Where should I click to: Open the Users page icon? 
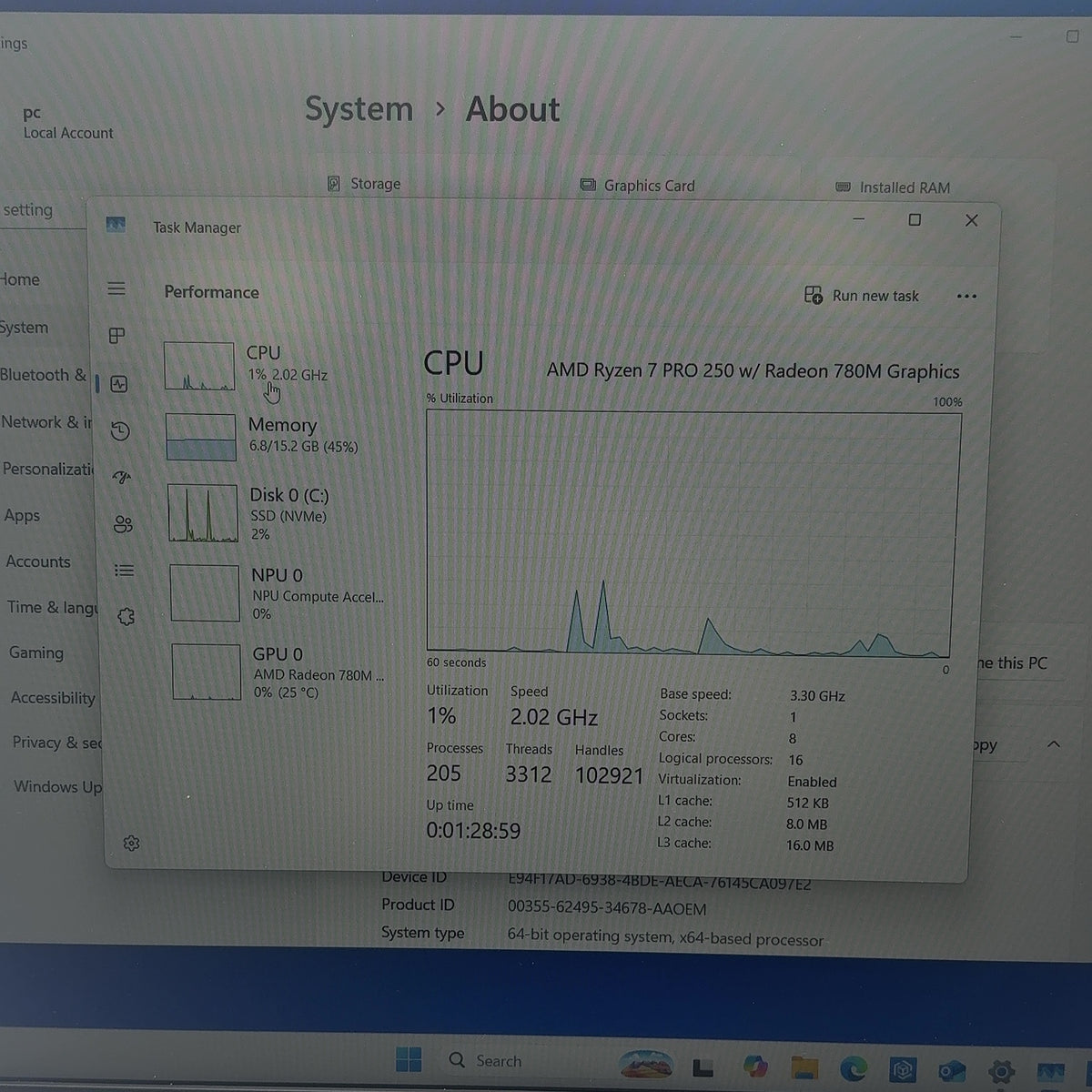123,524
